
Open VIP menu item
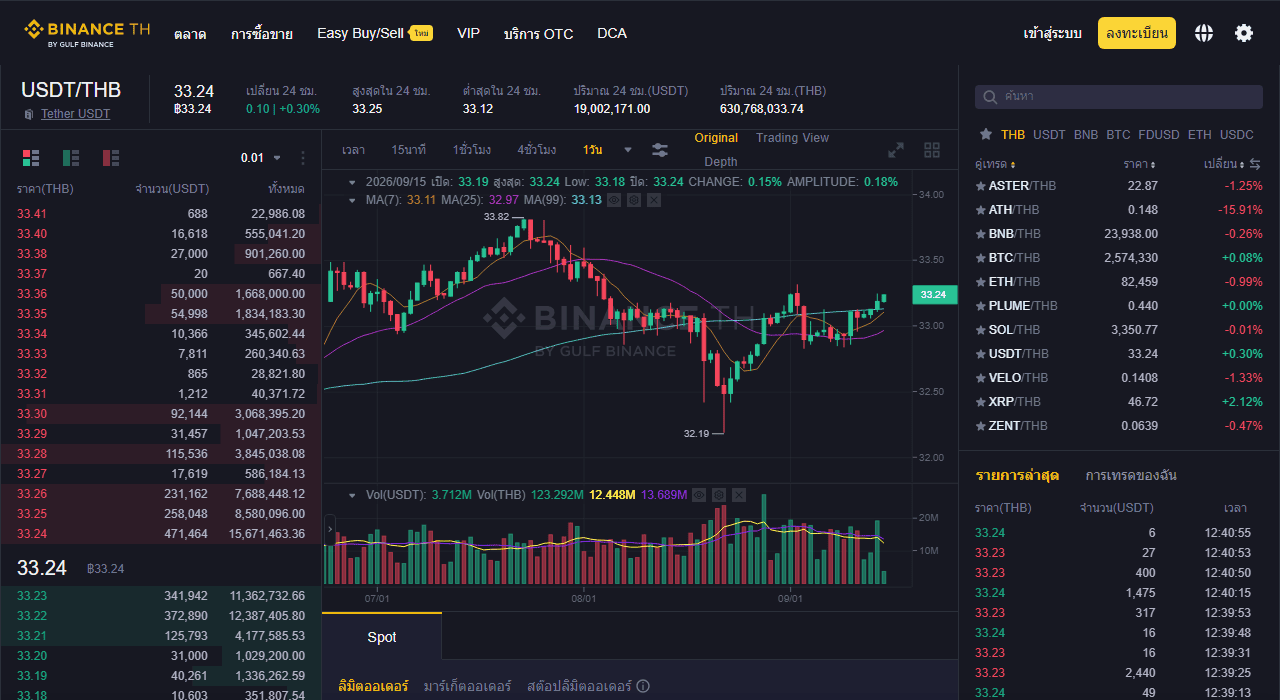468,33
